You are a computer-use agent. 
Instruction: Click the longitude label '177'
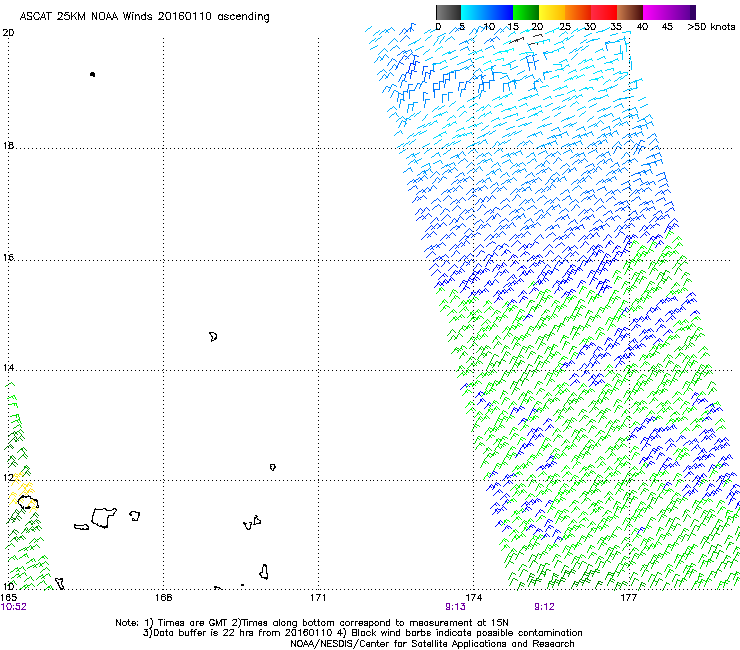coord(629,598)
